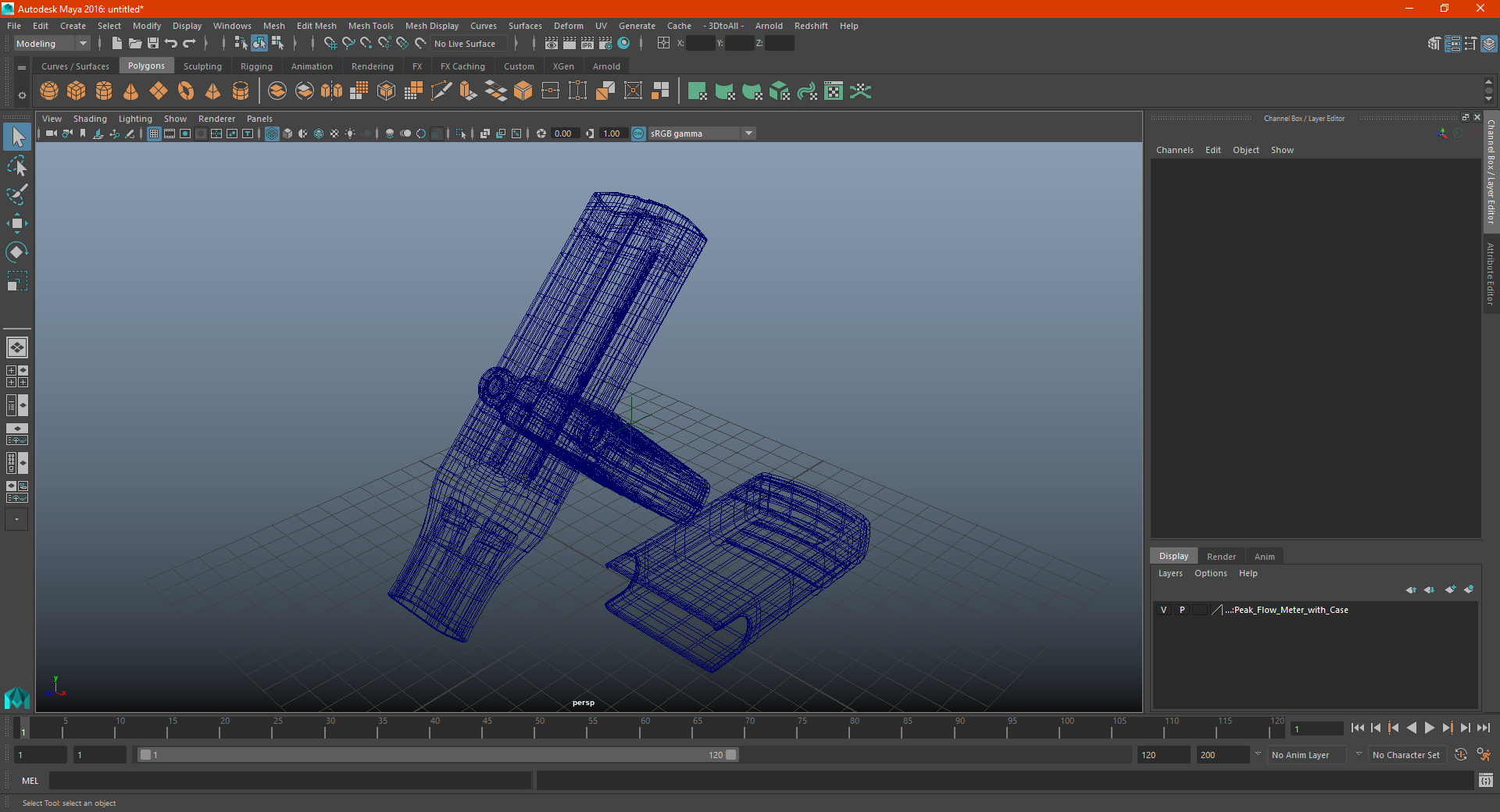1500x812 pixels.
Task: Open the Edit Mesh menu
Action: 316,26
